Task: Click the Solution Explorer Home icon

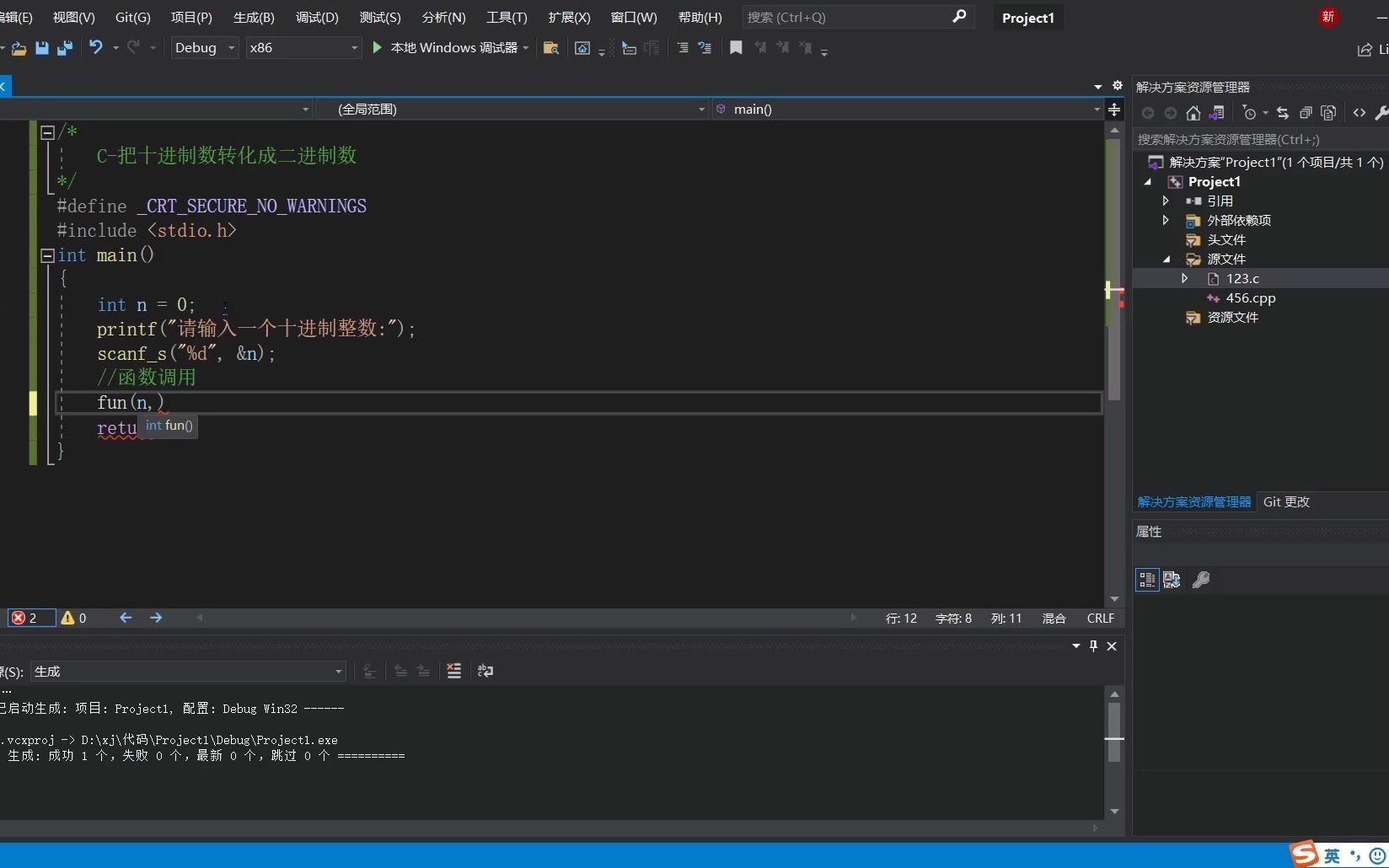Action: click(1193, 113)
